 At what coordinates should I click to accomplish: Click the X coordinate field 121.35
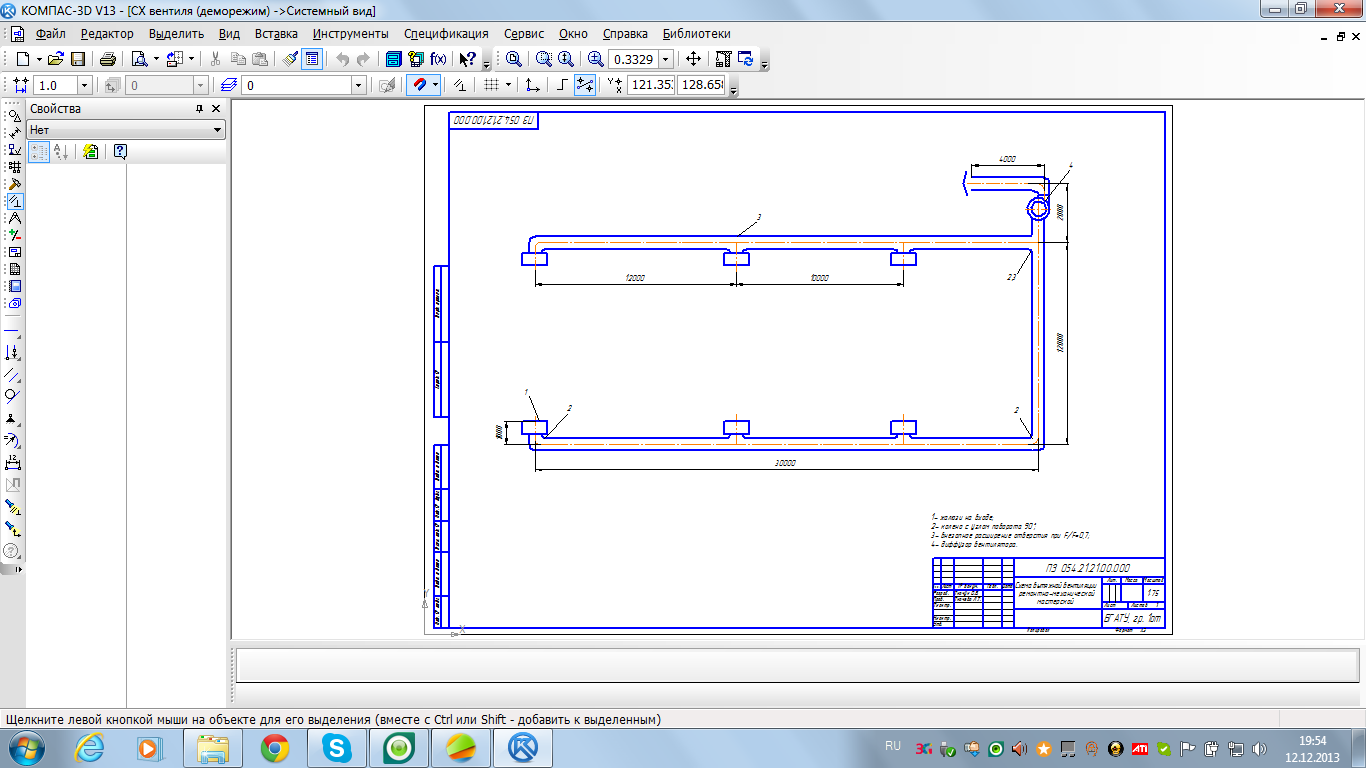click(x=651, y=86)
